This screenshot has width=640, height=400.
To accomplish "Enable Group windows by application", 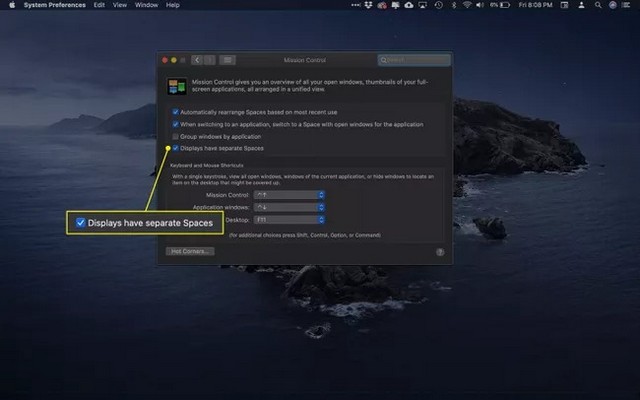I will [176, 136].
